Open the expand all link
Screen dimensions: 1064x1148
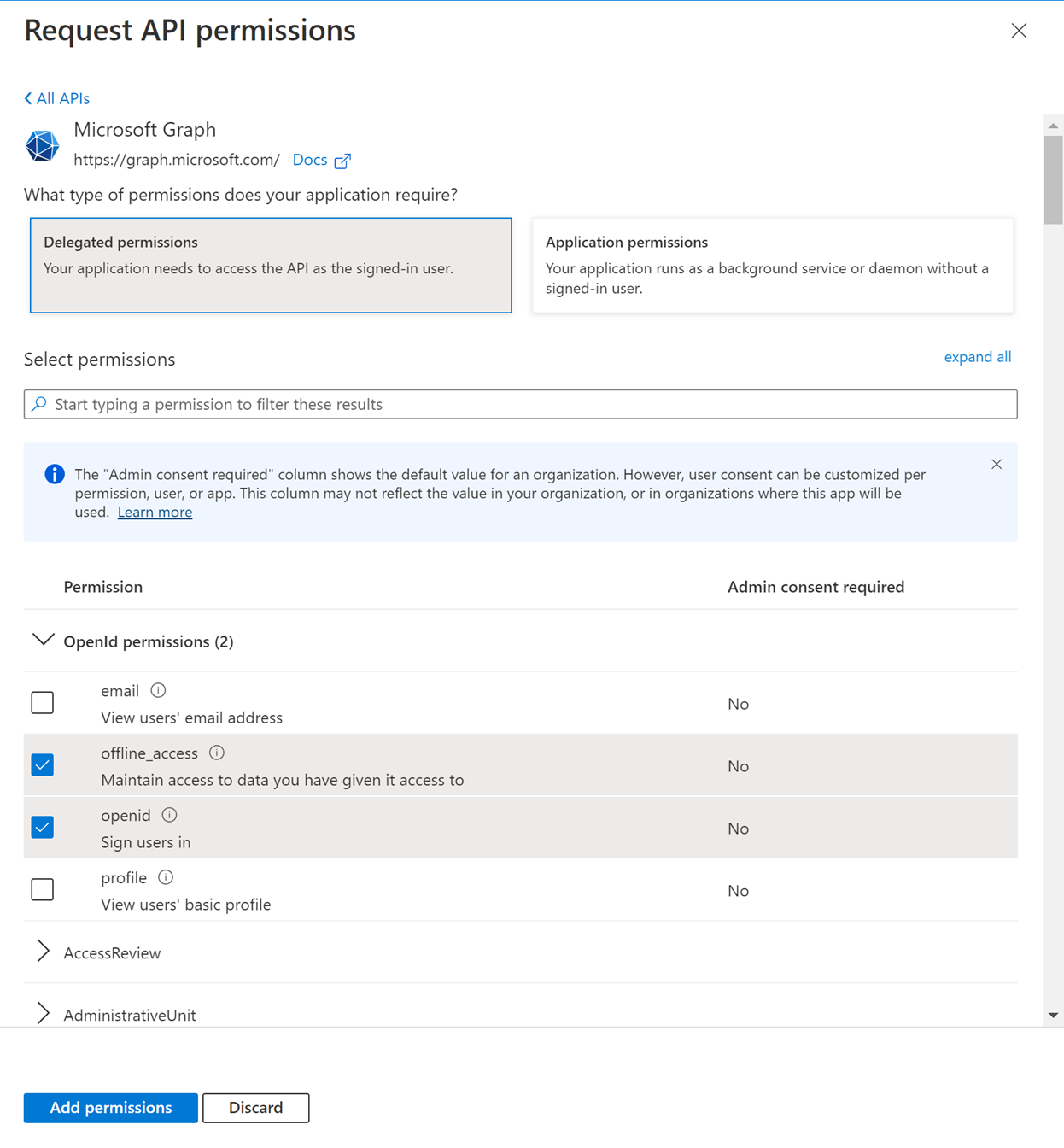pos(978,357)
